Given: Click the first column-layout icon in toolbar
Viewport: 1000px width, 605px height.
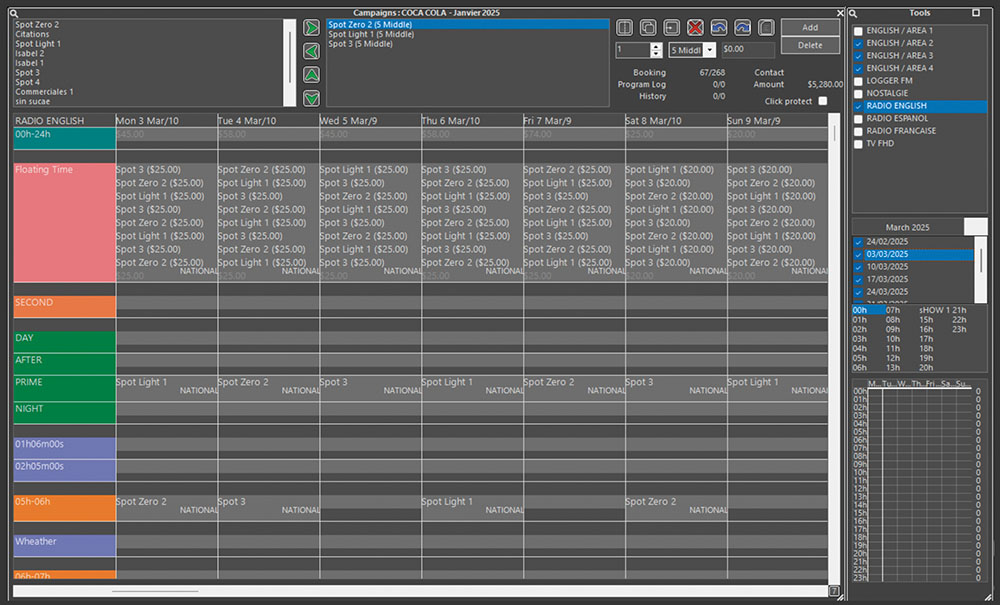Looking at the screenshot, I should point(625,27).
